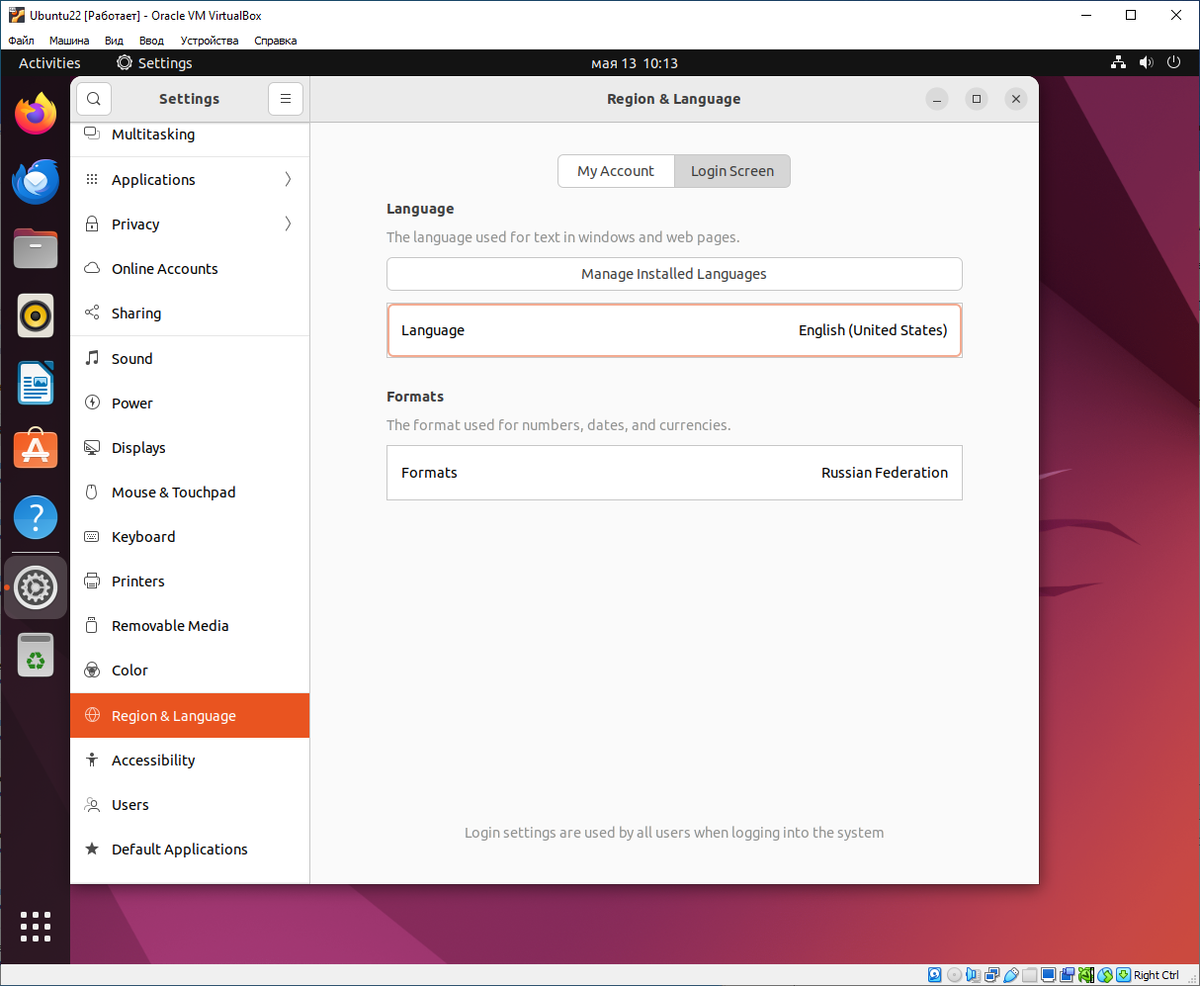This screenshot has width=1200, height=986.
Task: Click the power icon in top bar
Action: click(1174, 63)
